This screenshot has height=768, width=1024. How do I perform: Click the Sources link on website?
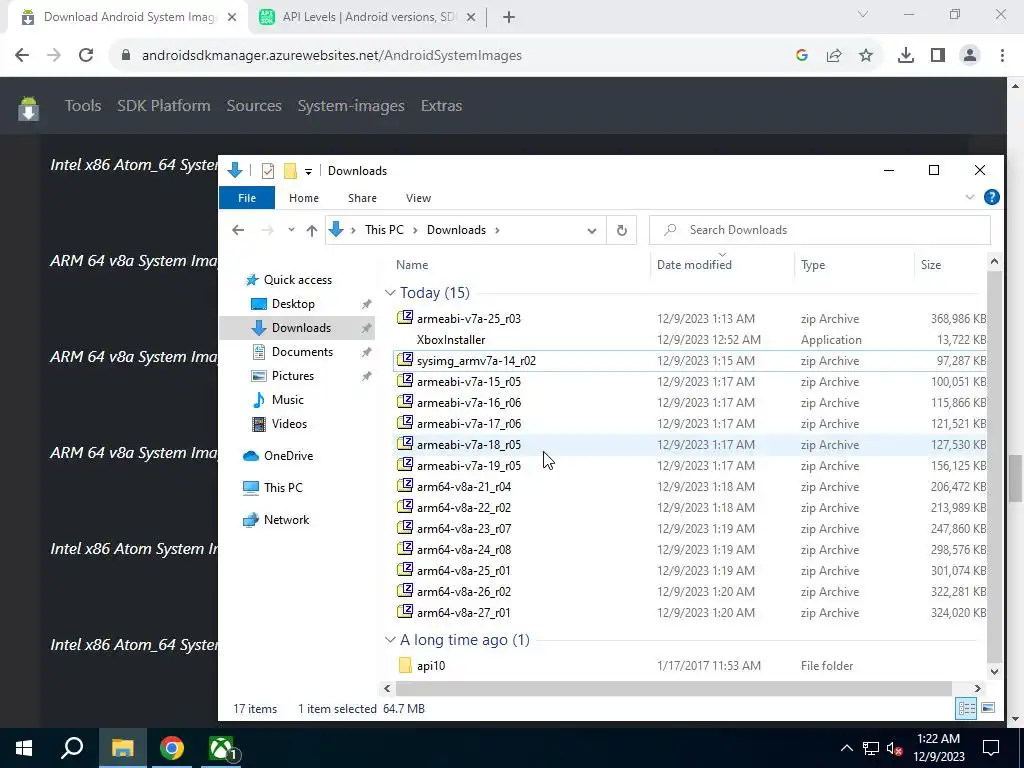(x=254, y=106)
